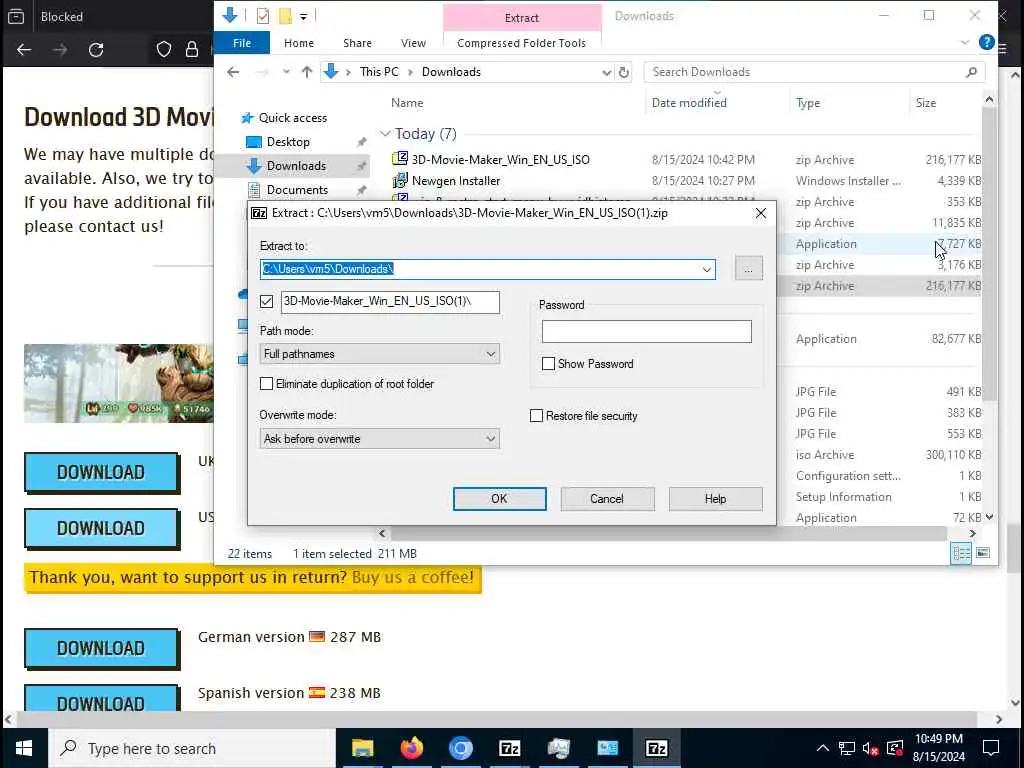
Task: Browse for extraction folder with ellipsis button
Action: point(748,269)
